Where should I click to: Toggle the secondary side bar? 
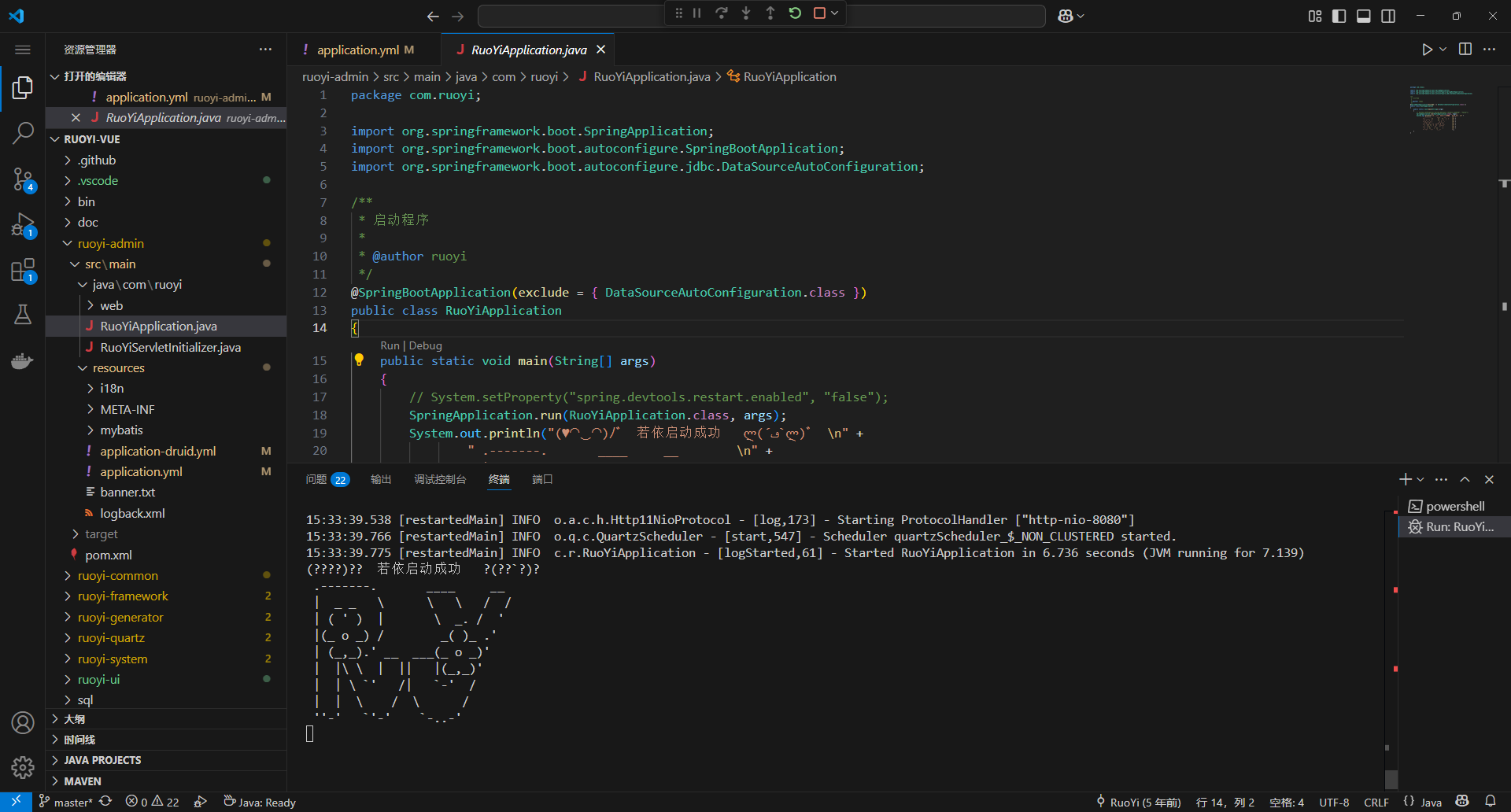click(x=1388, y=16)
